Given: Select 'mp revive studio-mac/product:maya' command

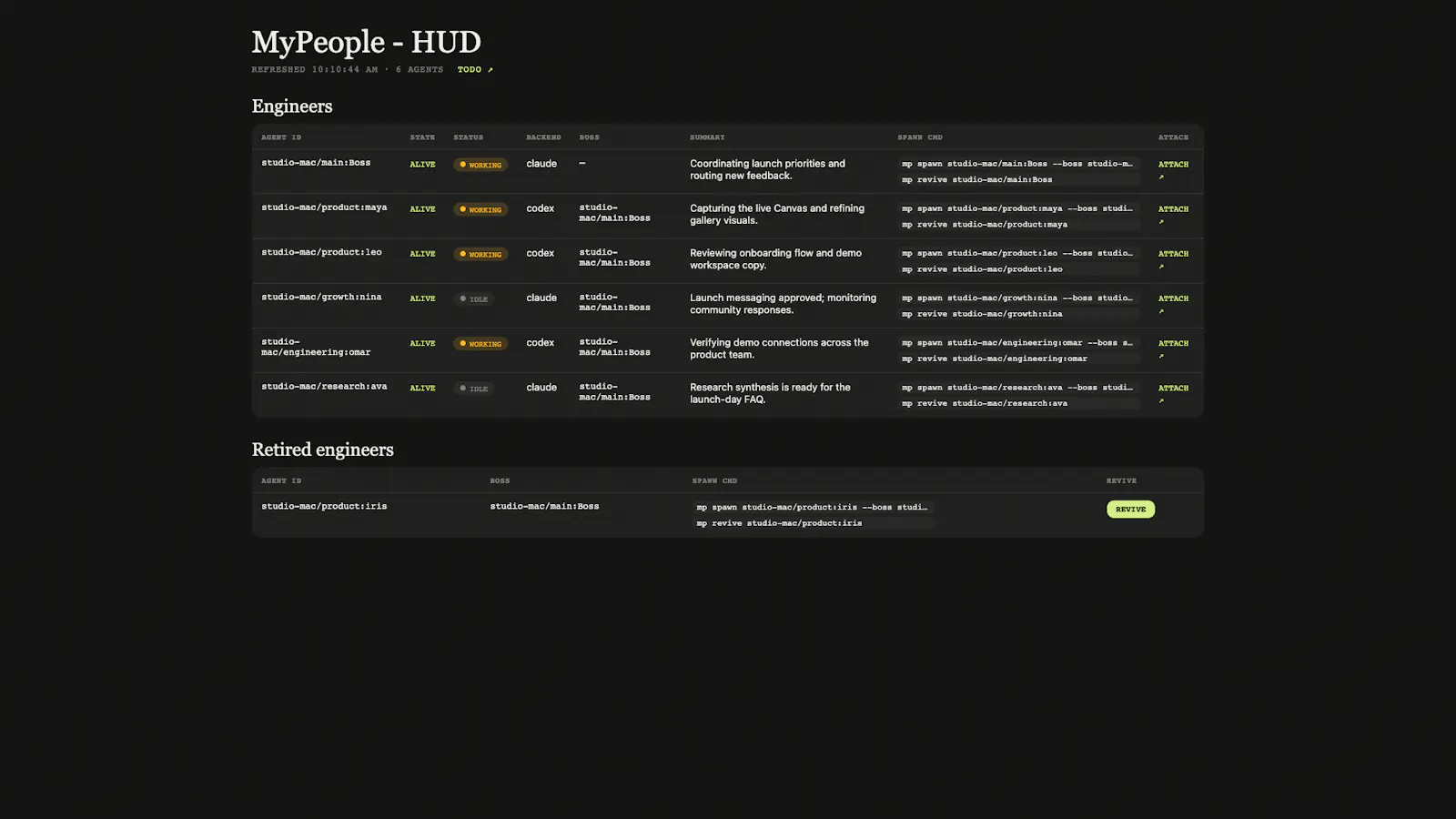Looking at the screenshot, I should tap(1018, 224).
